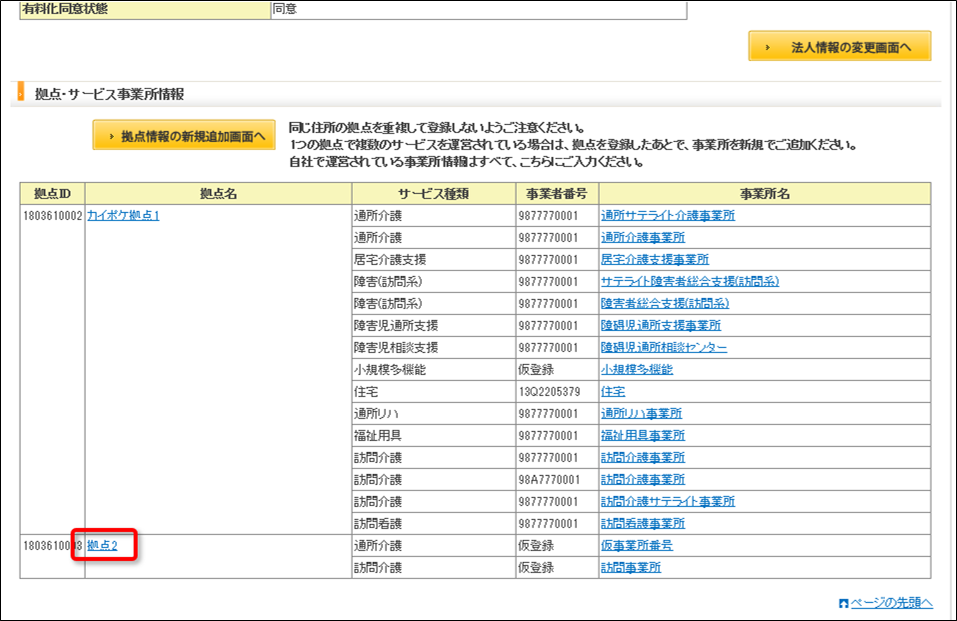
Task: Open 居宅介護支援事業所 link
Action: coord(655,260)
